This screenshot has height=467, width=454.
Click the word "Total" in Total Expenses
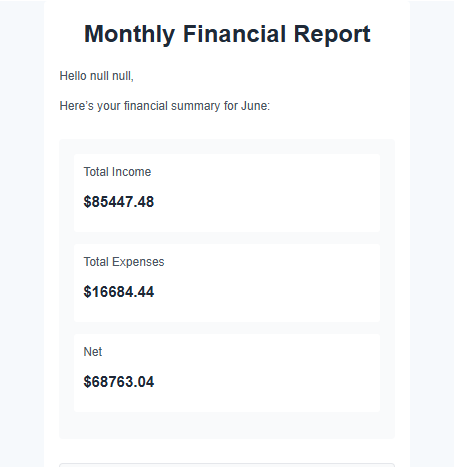point(96,262)
